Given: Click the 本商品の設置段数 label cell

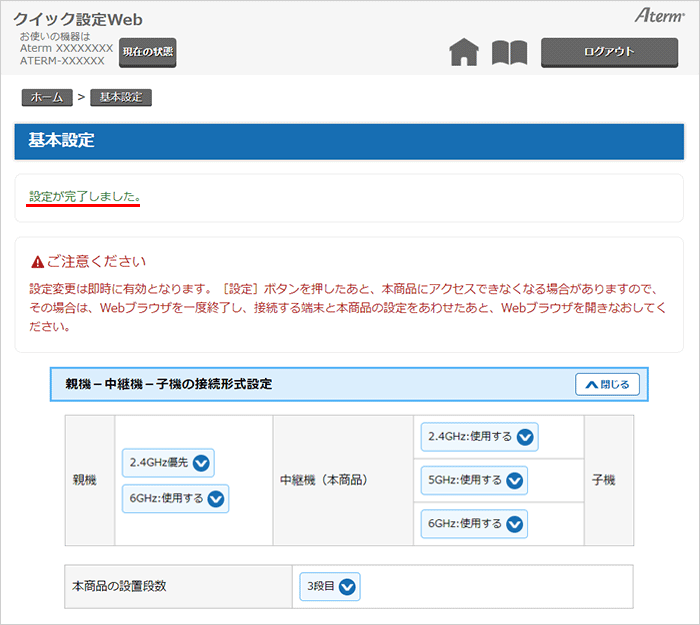Looking at the screenshot, I should (120, 586).
